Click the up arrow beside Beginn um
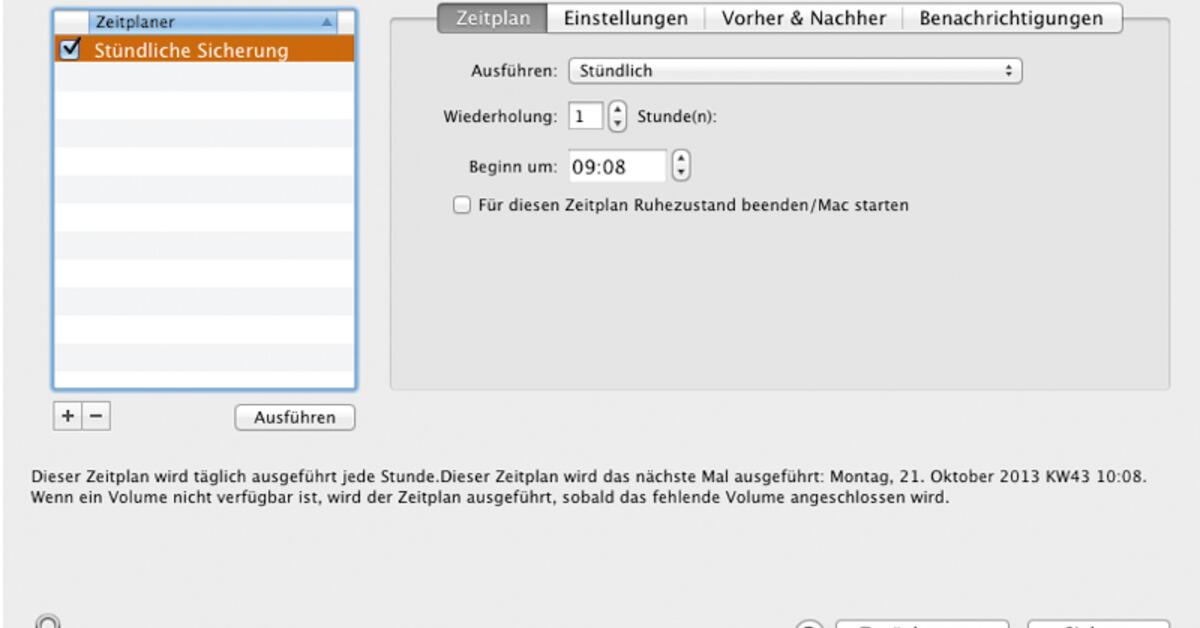This screenshot has height=628, width=1200. (x=680, y=160)
